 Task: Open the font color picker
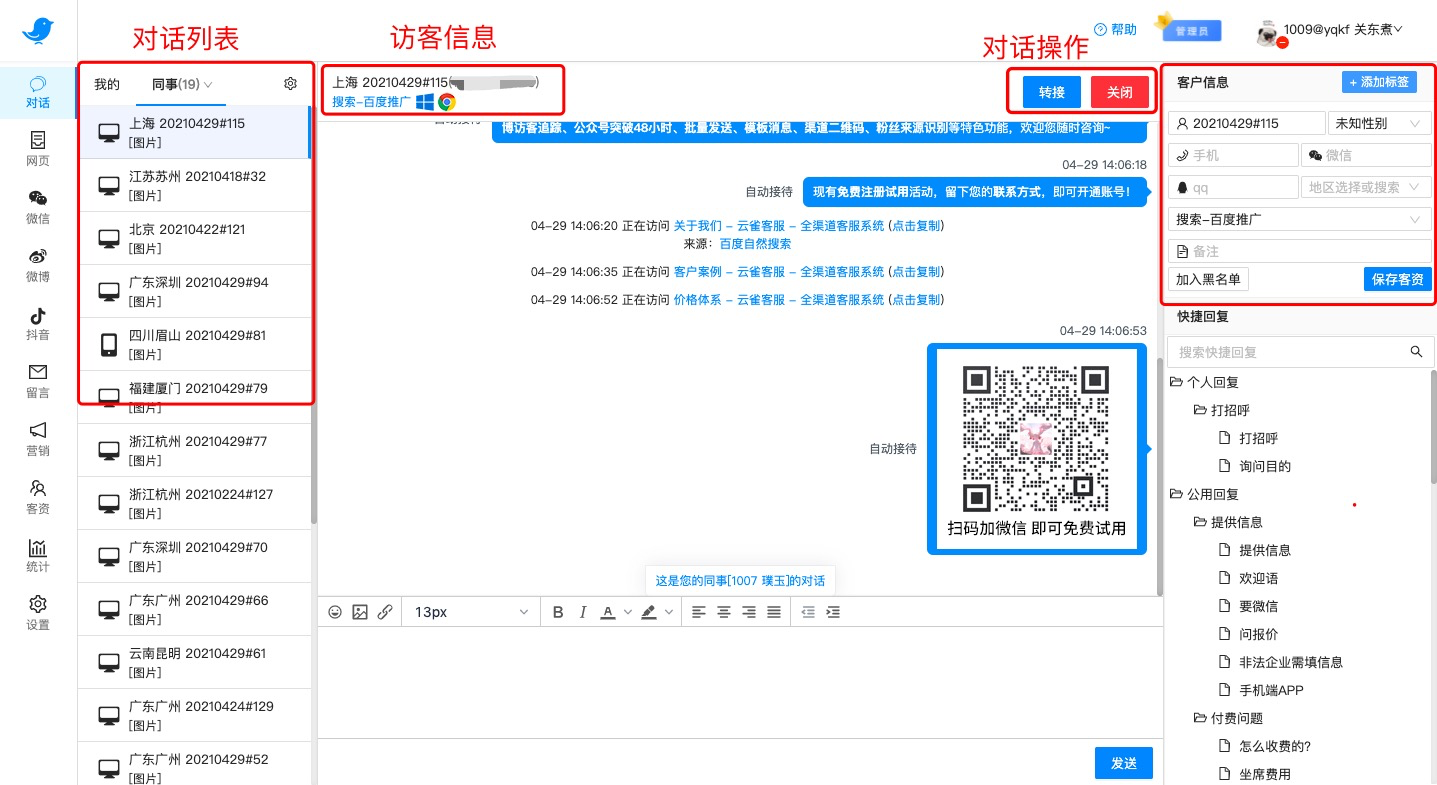tap(608, 612)
